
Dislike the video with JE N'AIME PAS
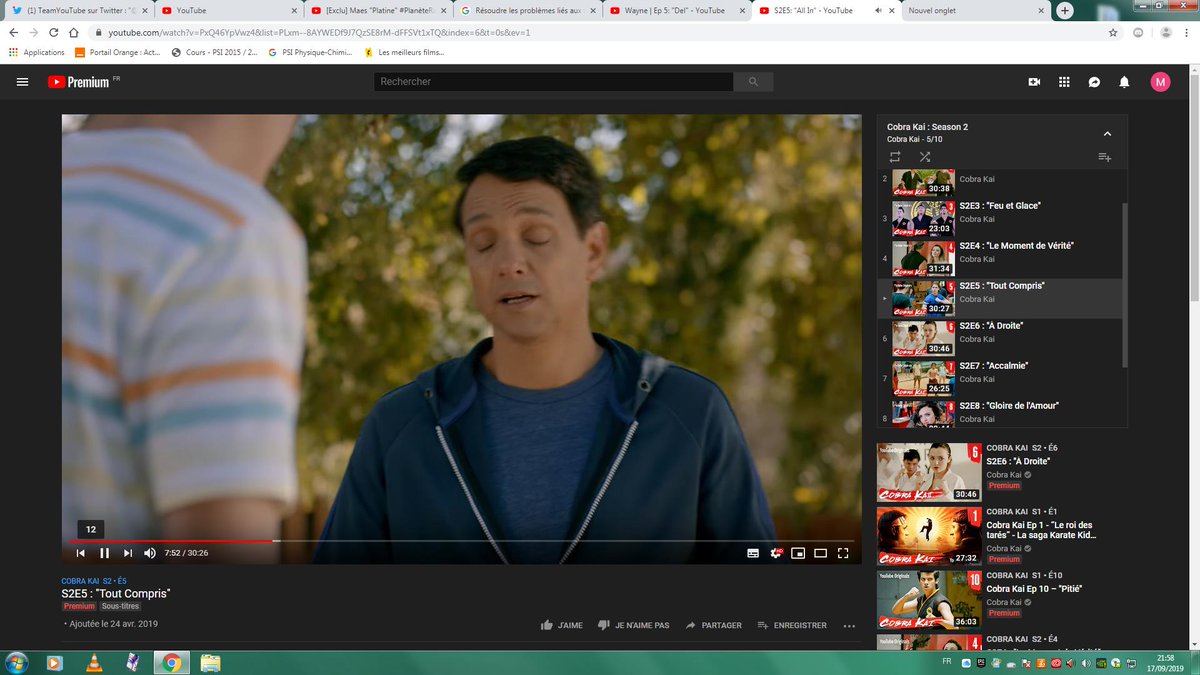pos(633,625)
